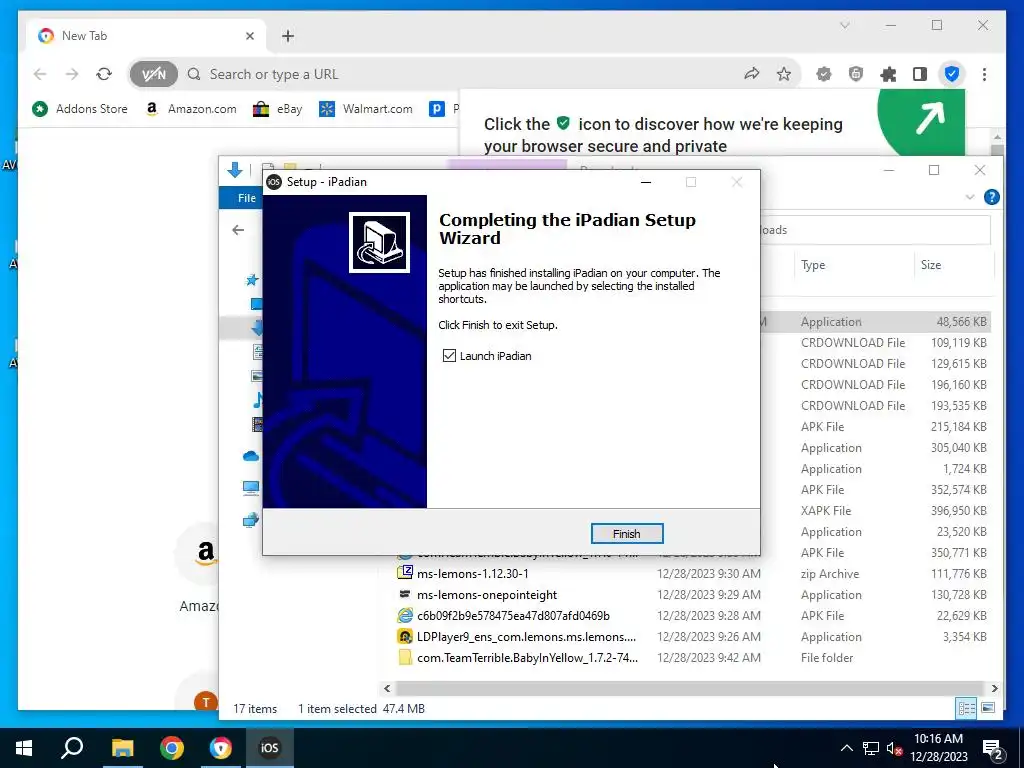The height and width of the screenshot is (768, 1024).
Task: Sort files by Size column header
Action: [931, 264]
